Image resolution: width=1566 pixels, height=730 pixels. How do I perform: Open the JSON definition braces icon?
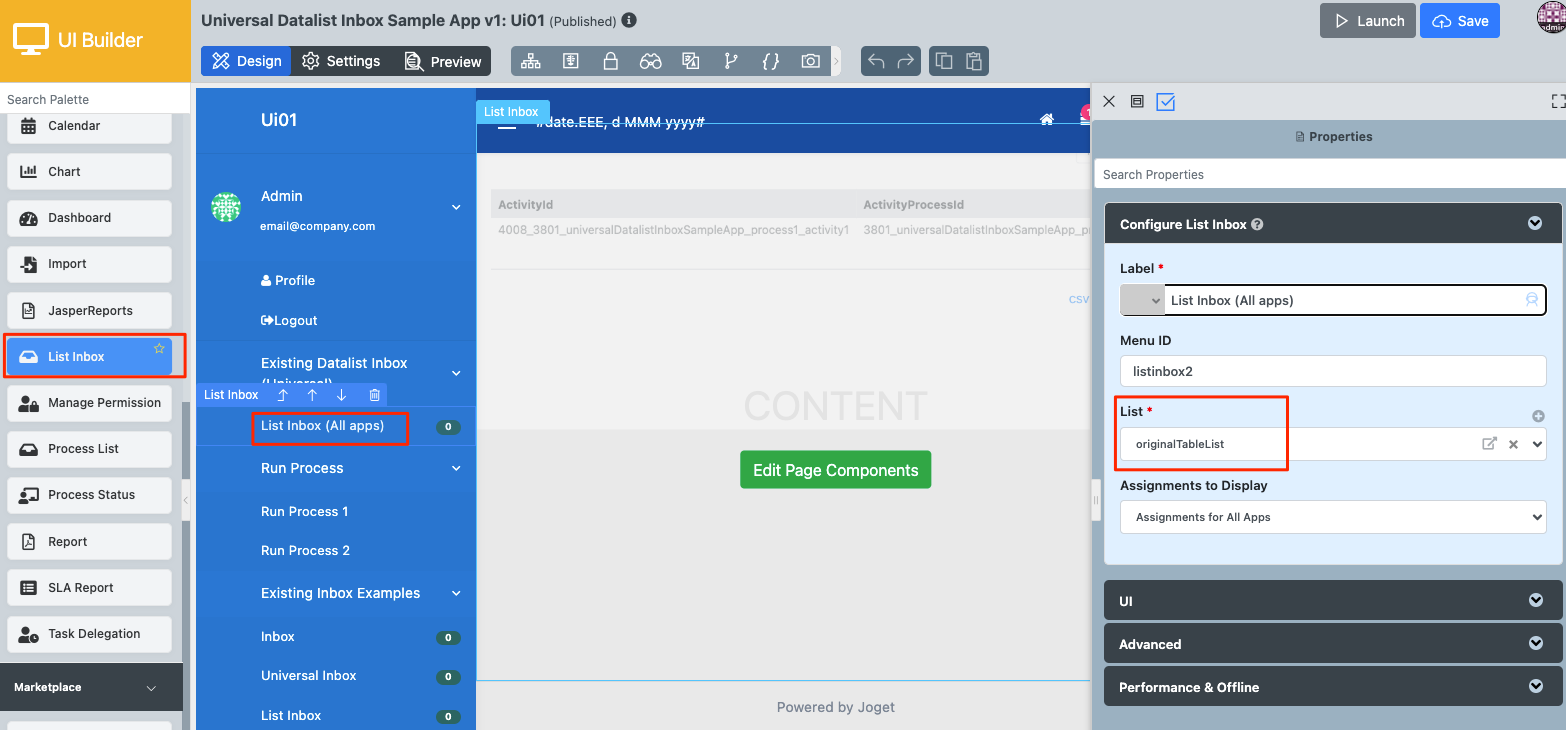pyautogui.click(x=770, y=61)
